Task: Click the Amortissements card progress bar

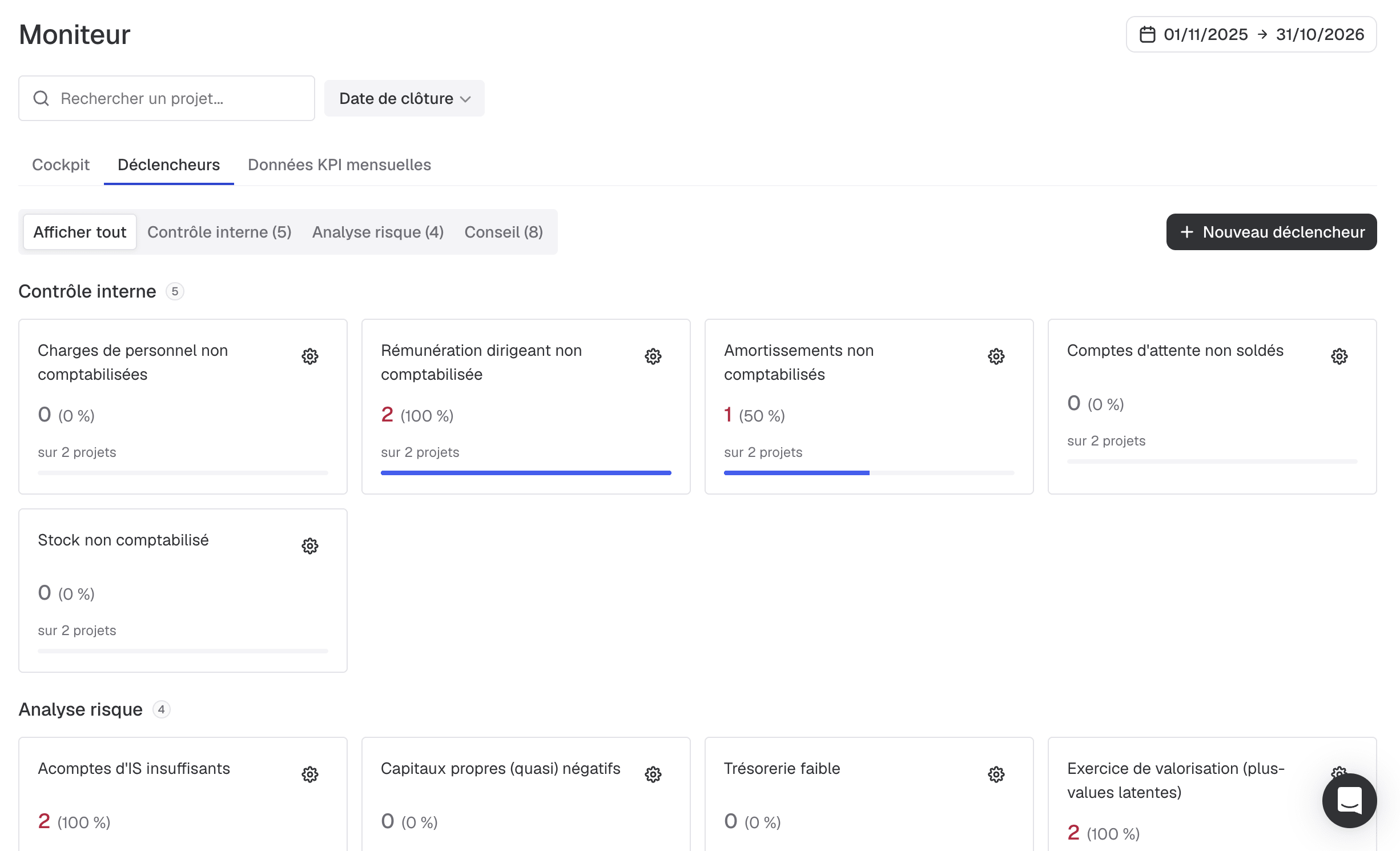Action: (x=869, y=473)
